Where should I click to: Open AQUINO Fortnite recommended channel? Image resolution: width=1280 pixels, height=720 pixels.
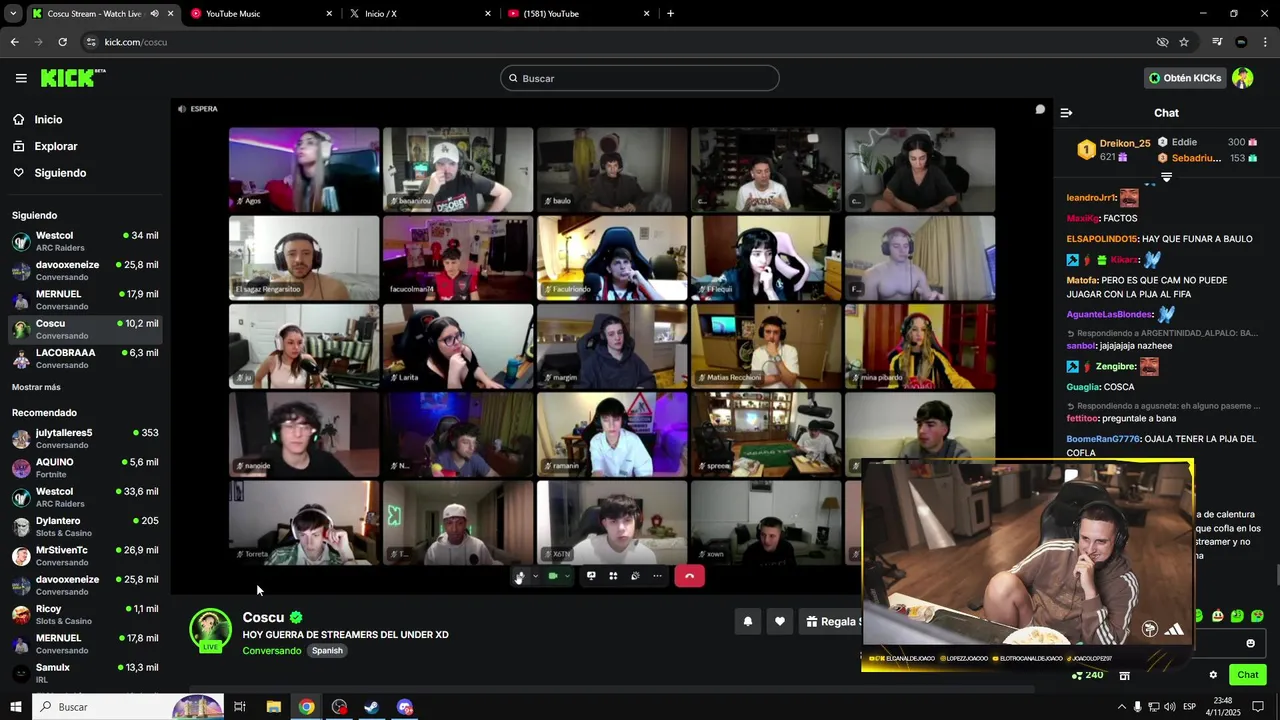tap(85, 468)
